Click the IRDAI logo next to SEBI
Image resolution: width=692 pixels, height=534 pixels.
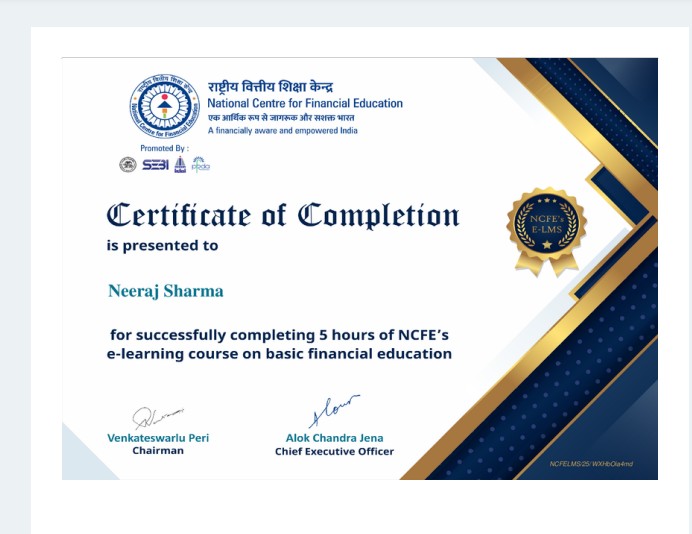pyautogui.click(x=180, y=165)
